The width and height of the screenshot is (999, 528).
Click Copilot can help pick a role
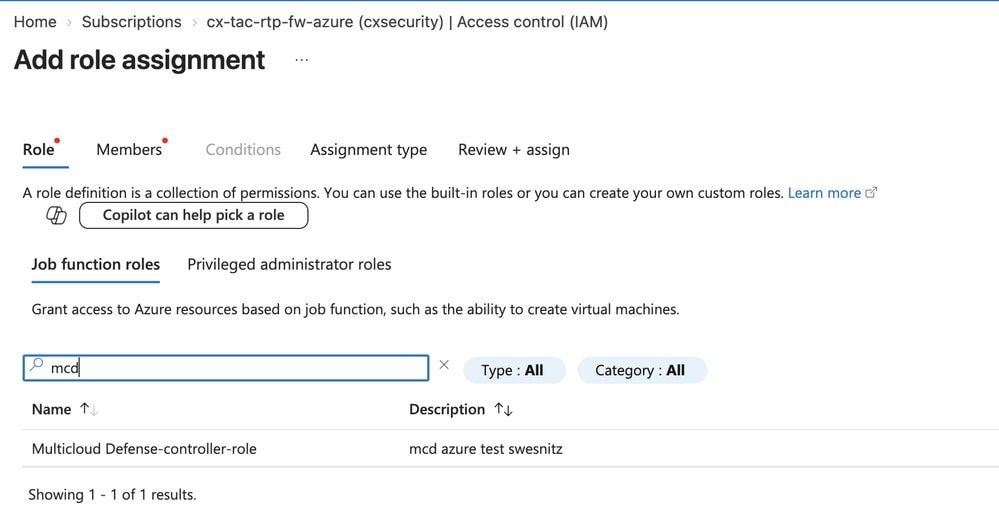pos(194,215)
